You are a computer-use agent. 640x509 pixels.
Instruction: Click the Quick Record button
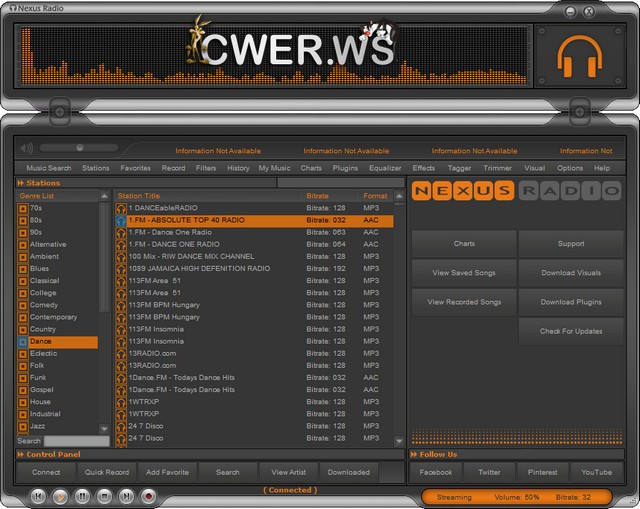[106, 472]
